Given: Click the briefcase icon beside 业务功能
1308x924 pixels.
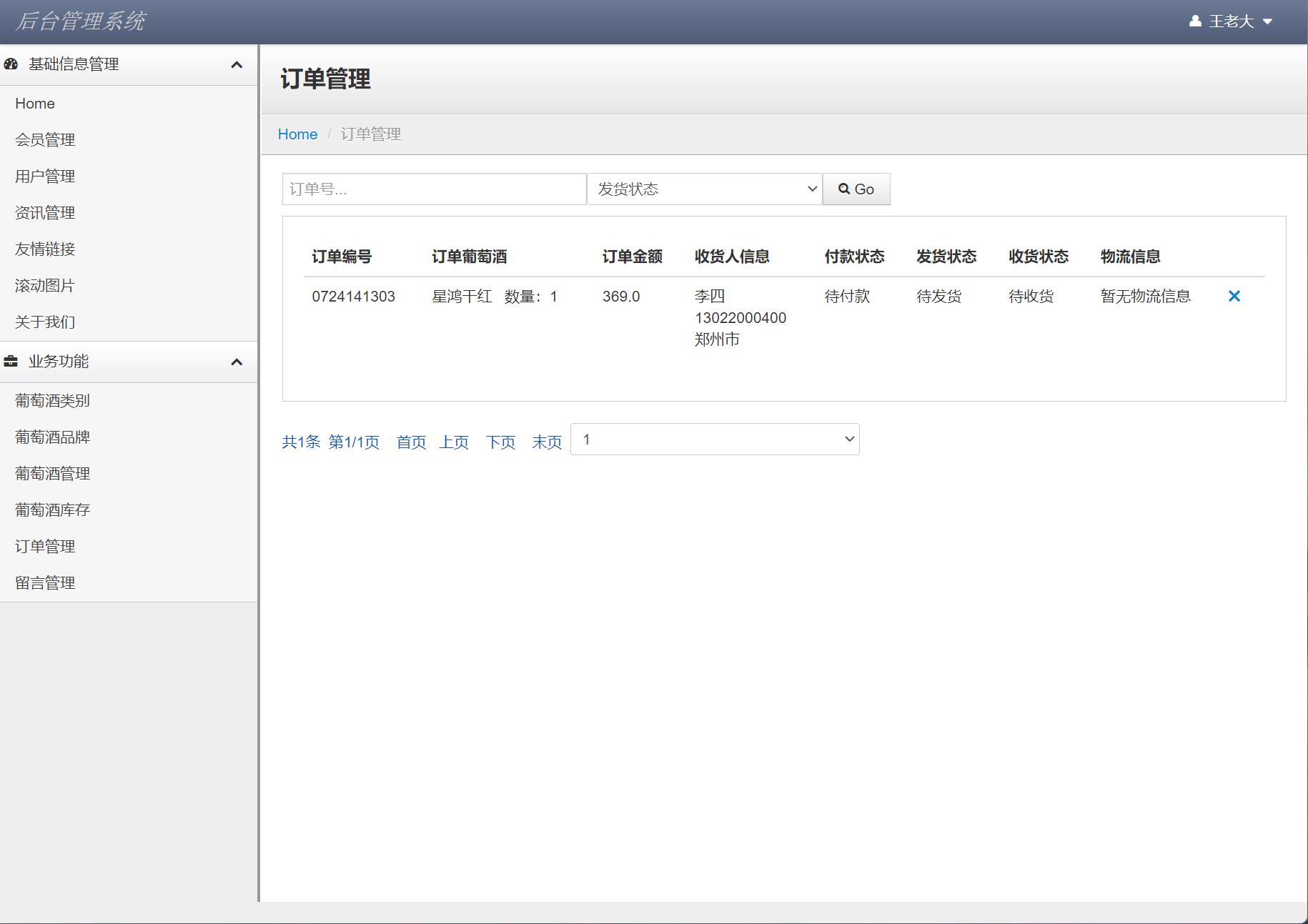Looking at the screenshot, I should [x=10, y=362].
